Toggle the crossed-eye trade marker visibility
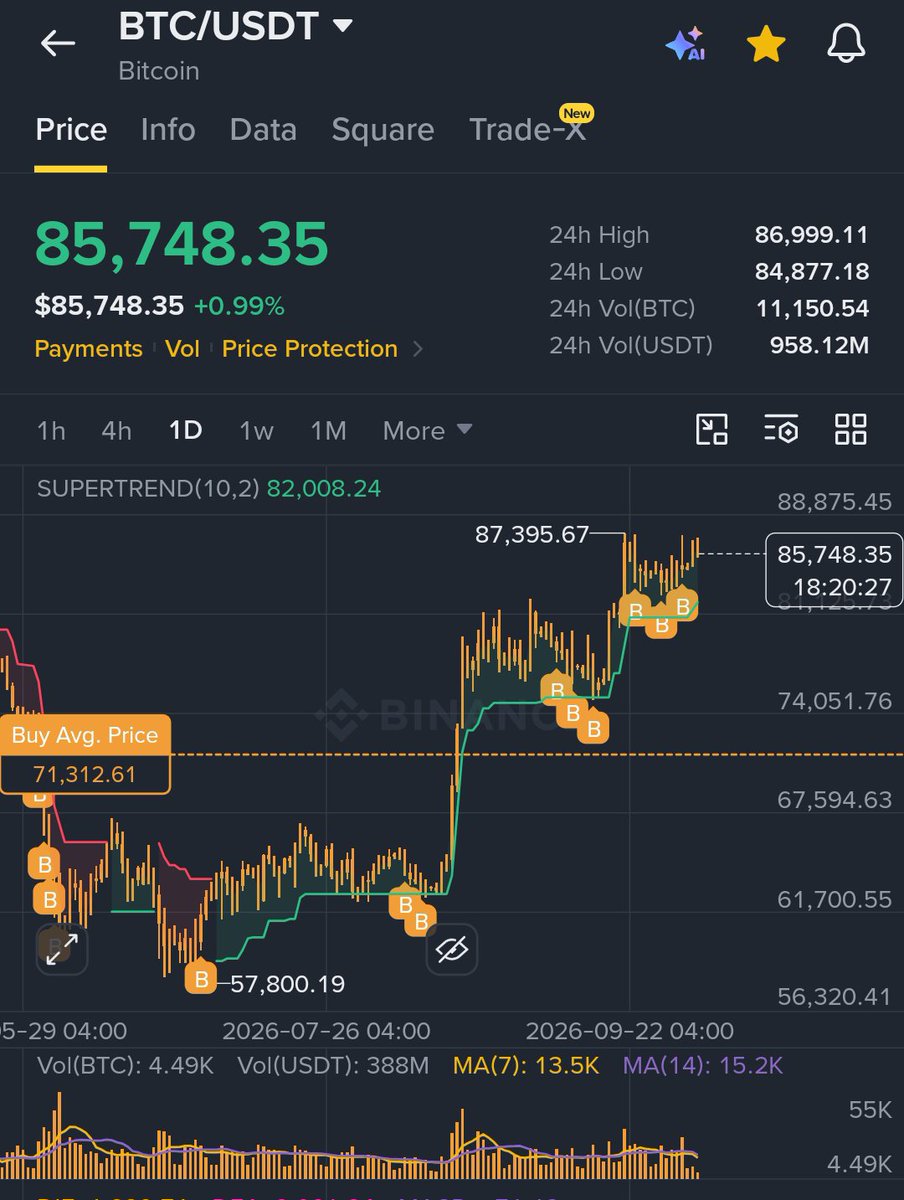Image resolution: width=904 pixels, height=1200 pixels. point(452,948)
